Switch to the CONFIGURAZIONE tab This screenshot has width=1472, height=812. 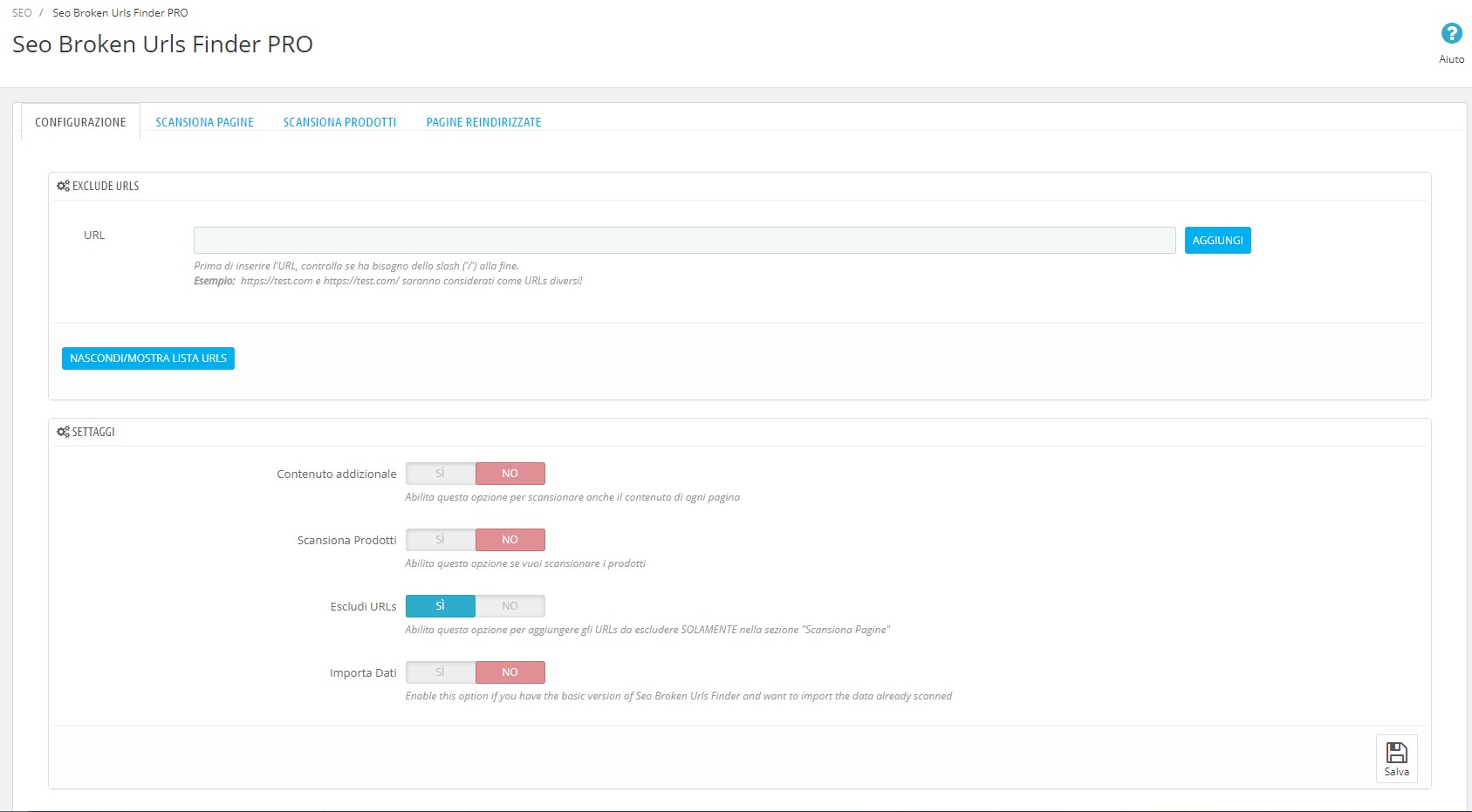(80, 122)
